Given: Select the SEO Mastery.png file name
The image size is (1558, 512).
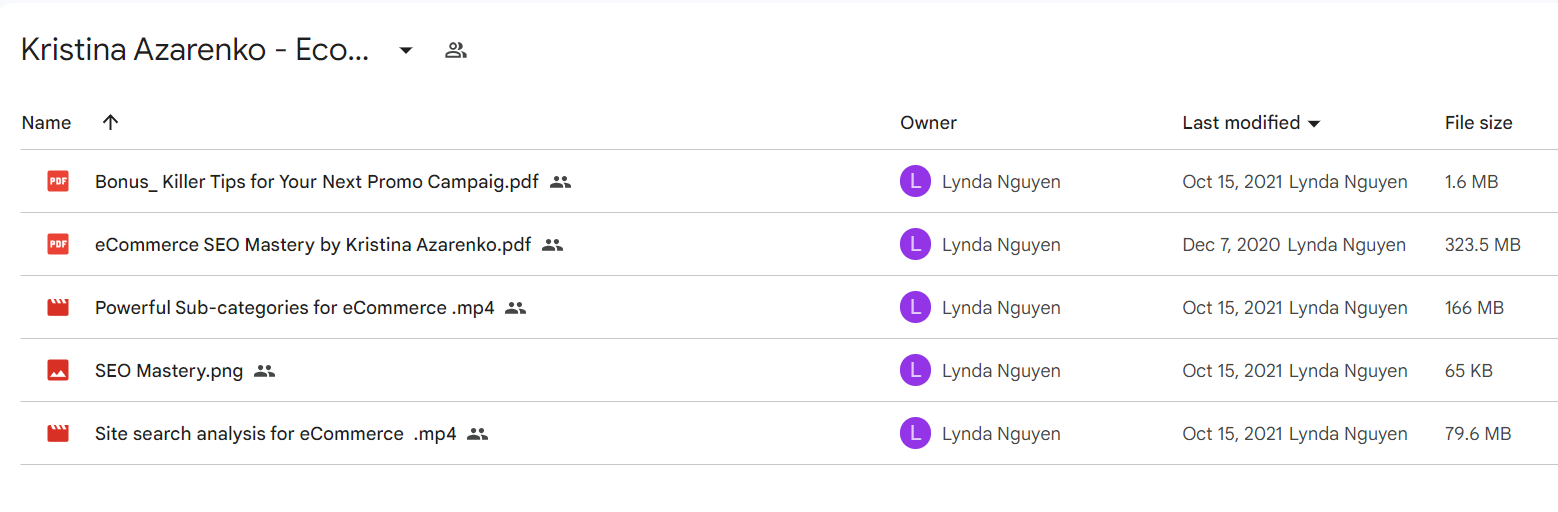Looking at the screenshot, I should pos(169,371).
